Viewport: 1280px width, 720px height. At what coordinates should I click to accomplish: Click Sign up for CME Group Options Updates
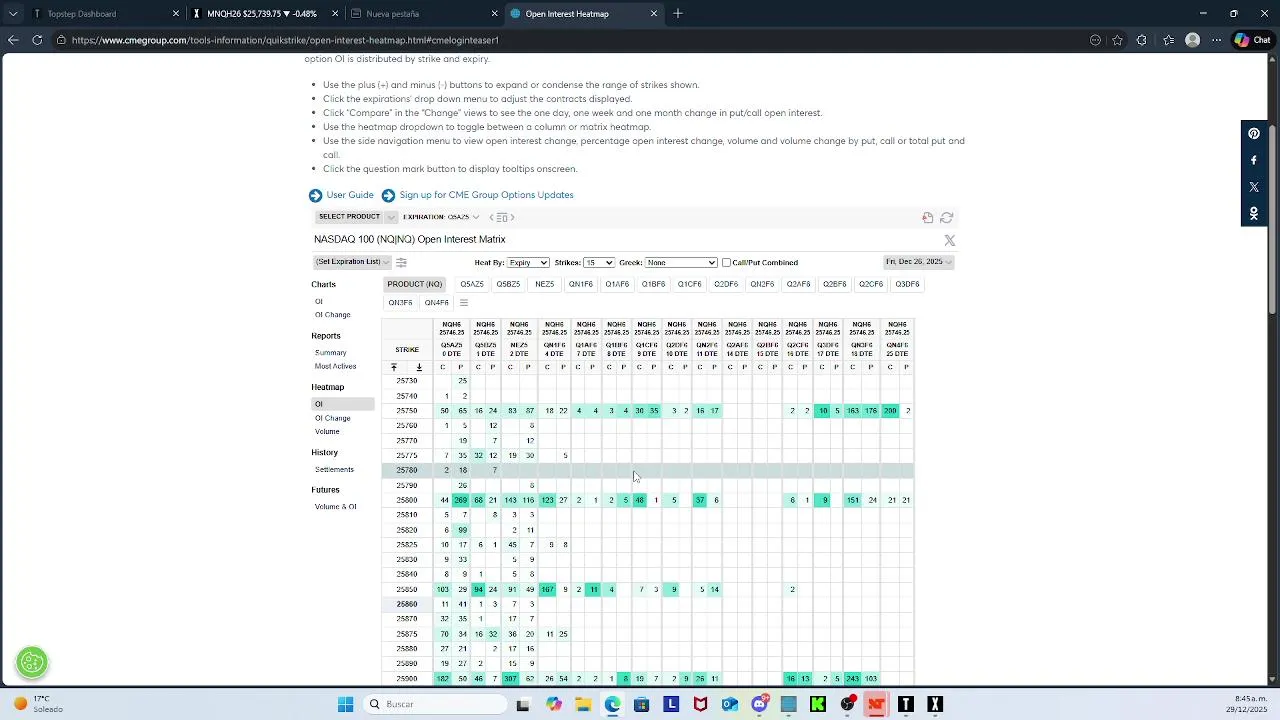click(486, 195)
